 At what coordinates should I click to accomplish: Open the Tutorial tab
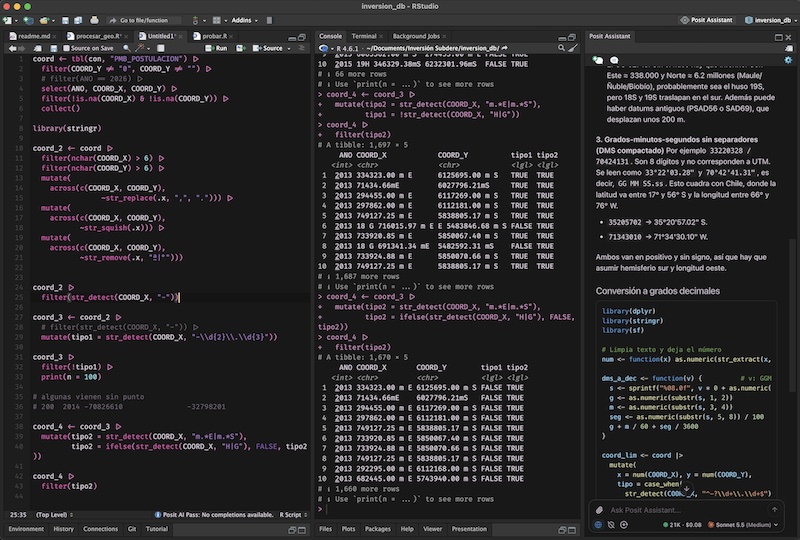tap(157, 529)
